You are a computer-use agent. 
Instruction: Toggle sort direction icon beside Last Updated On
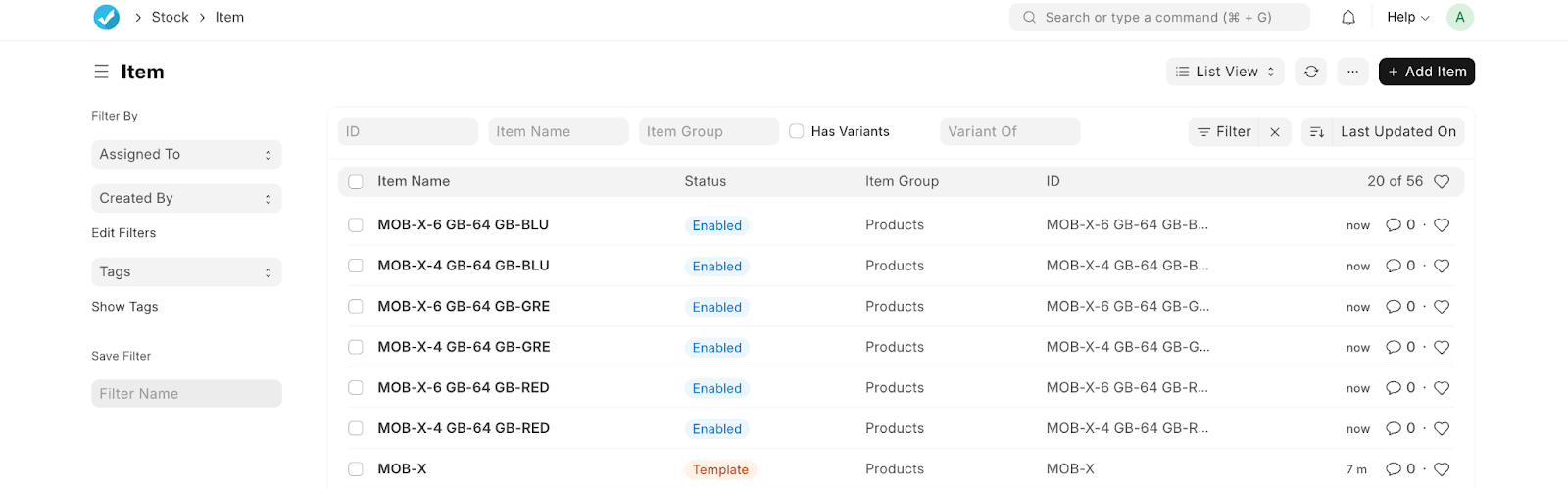coord(1317,132)
